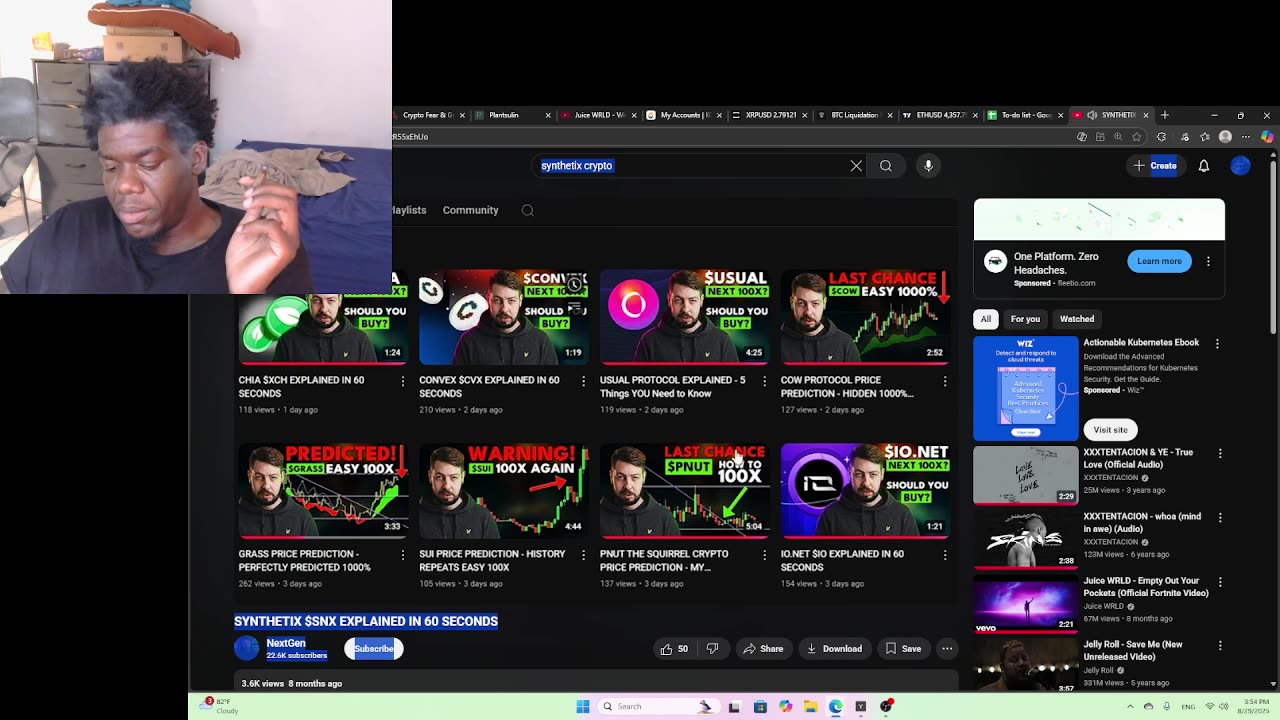Select the For you filter chip

(x=1025, y=319)
